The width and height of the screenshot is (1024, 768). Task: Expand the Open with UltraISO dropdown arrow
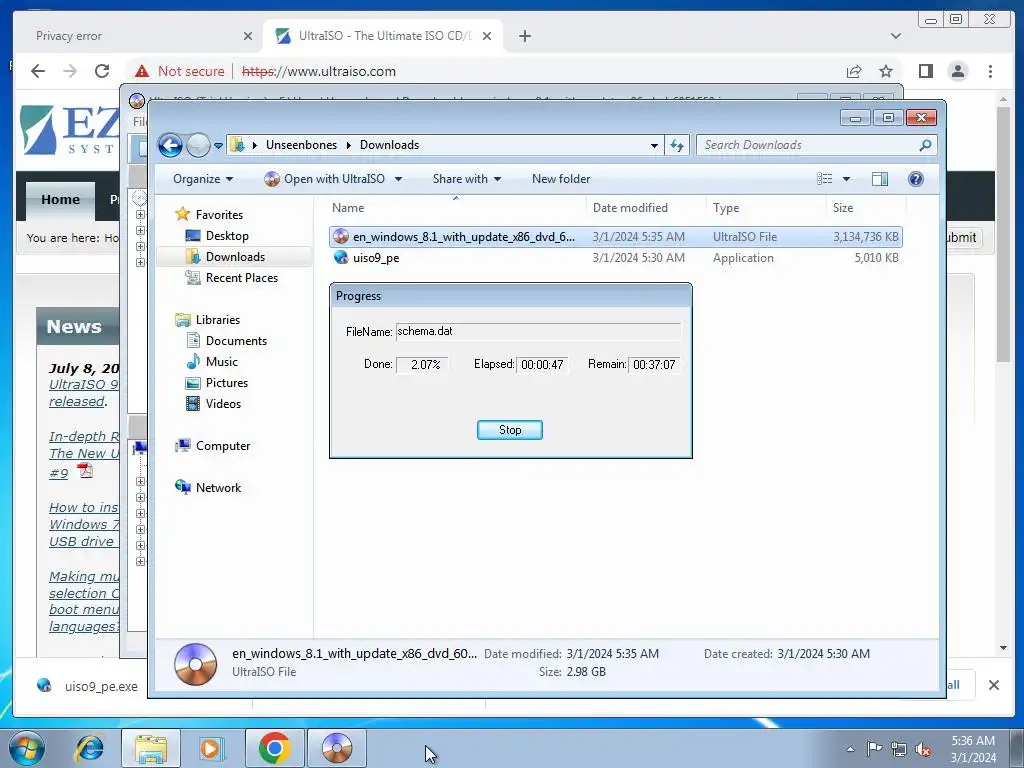(x=398, y=179)
